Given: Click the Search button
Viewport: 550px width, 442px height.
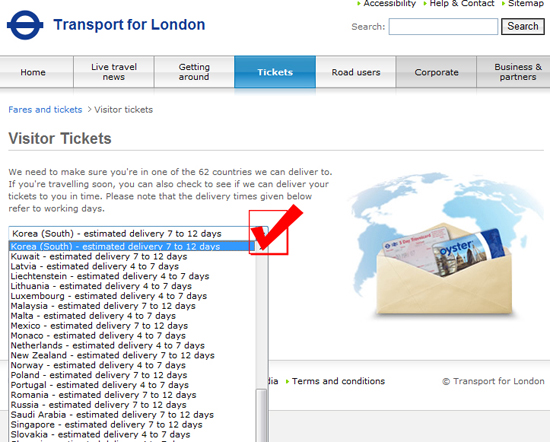Looking at the screenshot, I should click(523, 26).
